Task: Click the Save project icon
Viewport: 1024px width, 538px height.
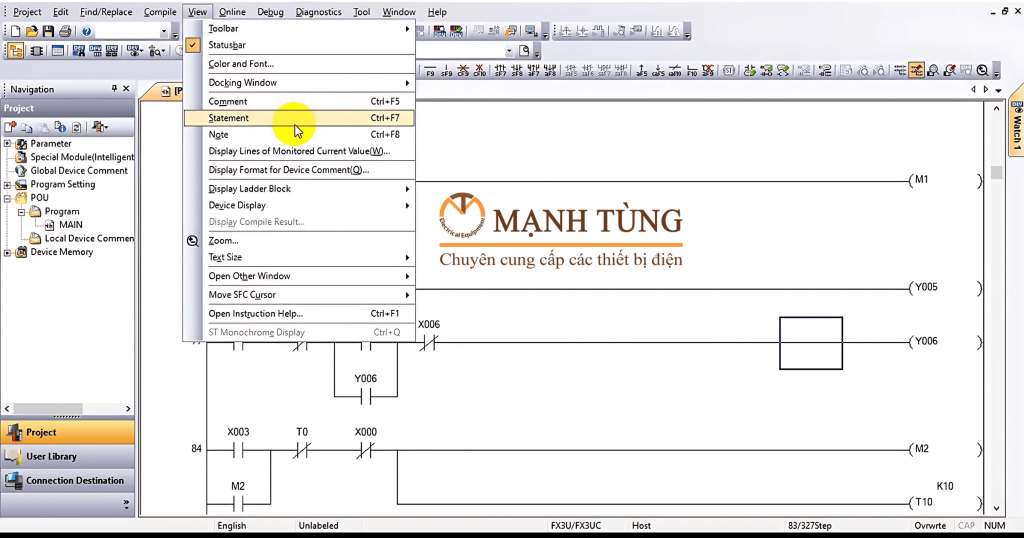Action: click(x=47, y=32)
